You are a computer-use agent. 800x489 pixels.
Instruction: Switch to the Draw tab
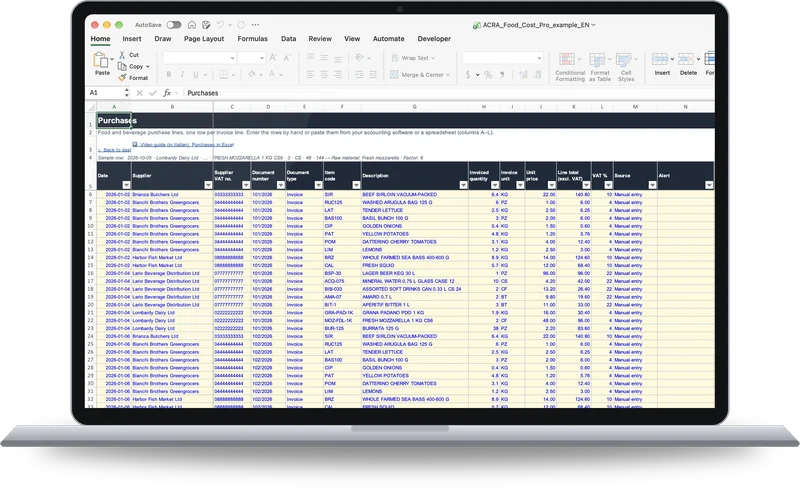(x=163, y=39)
